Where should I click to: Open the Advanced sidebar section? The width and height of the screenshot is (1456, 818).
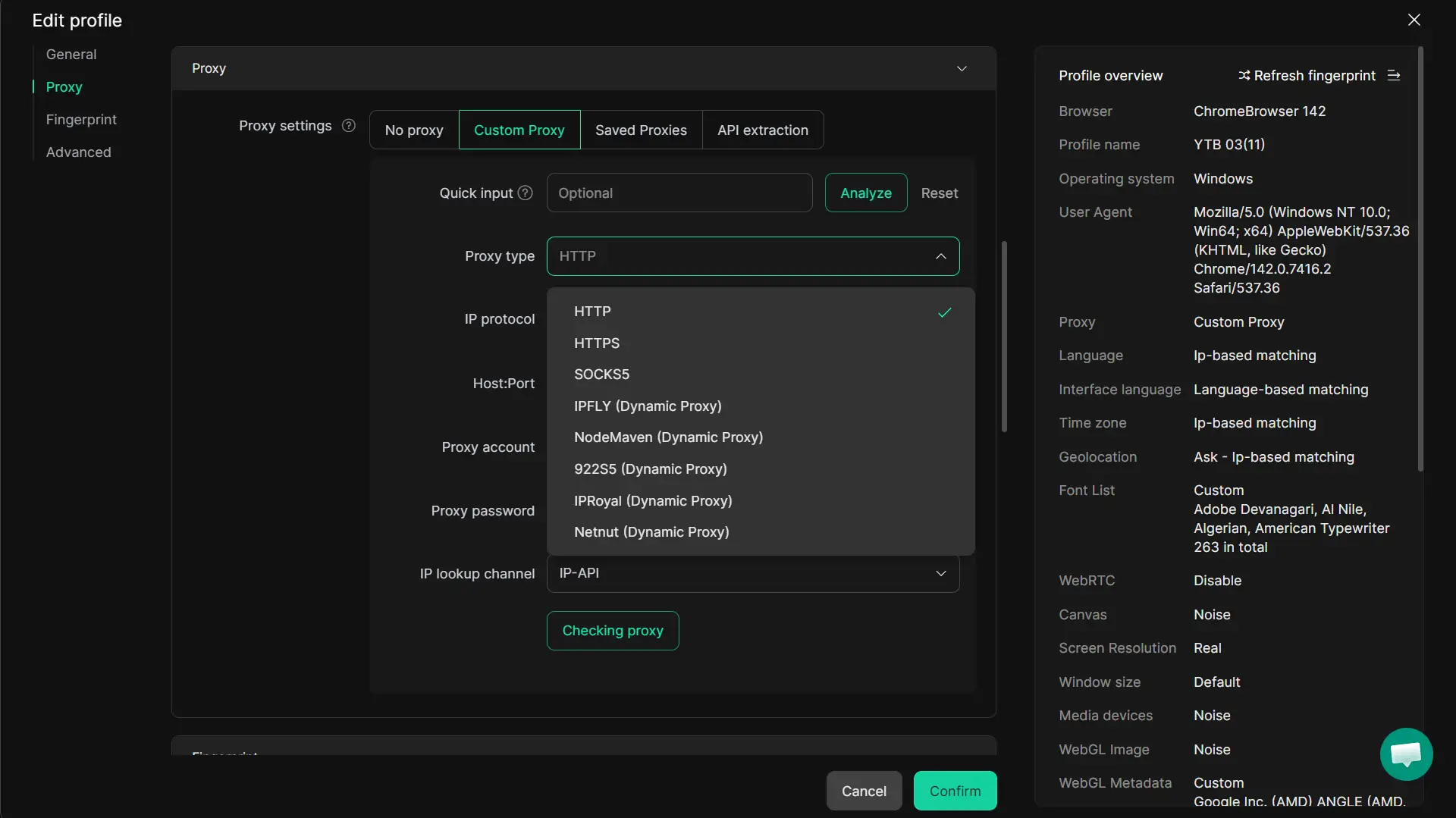pos(78,152)
